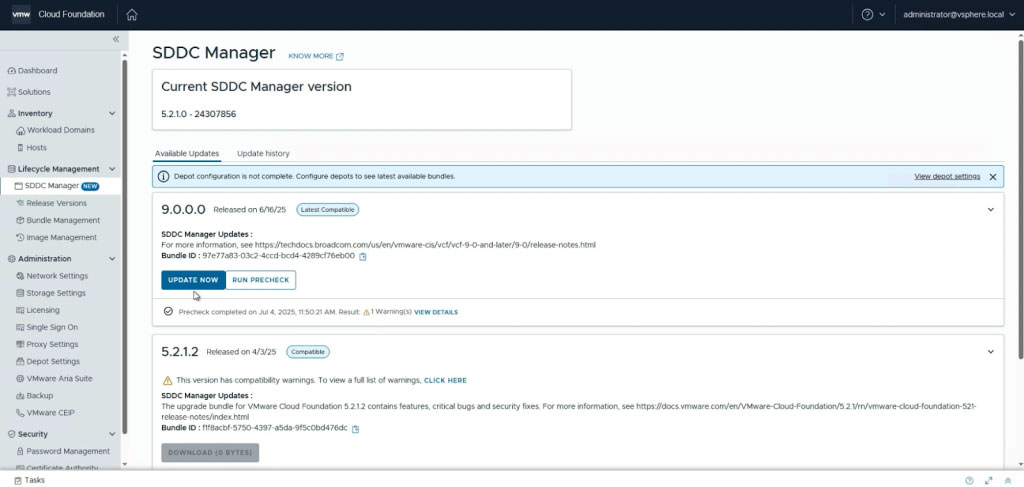
Task: Open Solutions from the sidebar
Action: pyautogui.click(x=34, y=92)
